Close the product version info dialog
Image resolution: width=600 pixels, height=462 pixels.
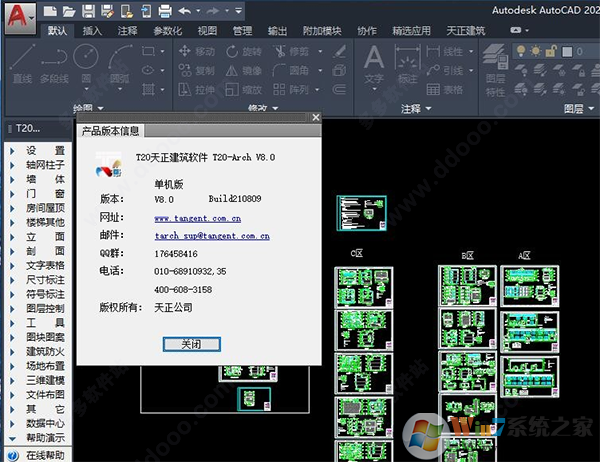point(316,118)
